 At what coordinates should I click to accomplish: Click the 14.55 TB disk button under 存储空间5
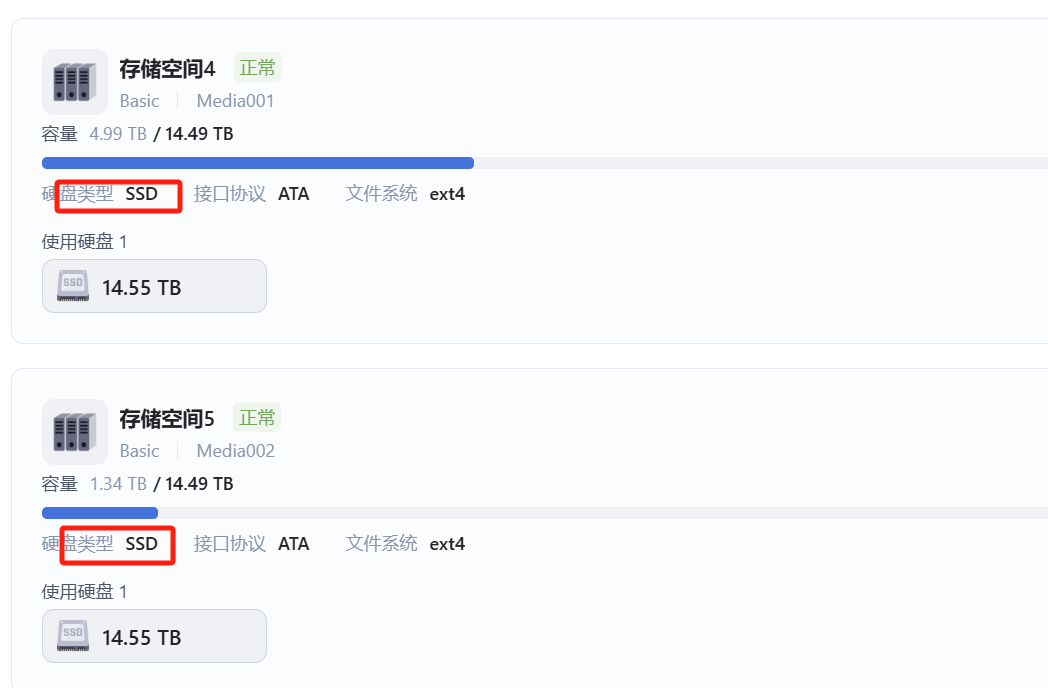[154, 637]
